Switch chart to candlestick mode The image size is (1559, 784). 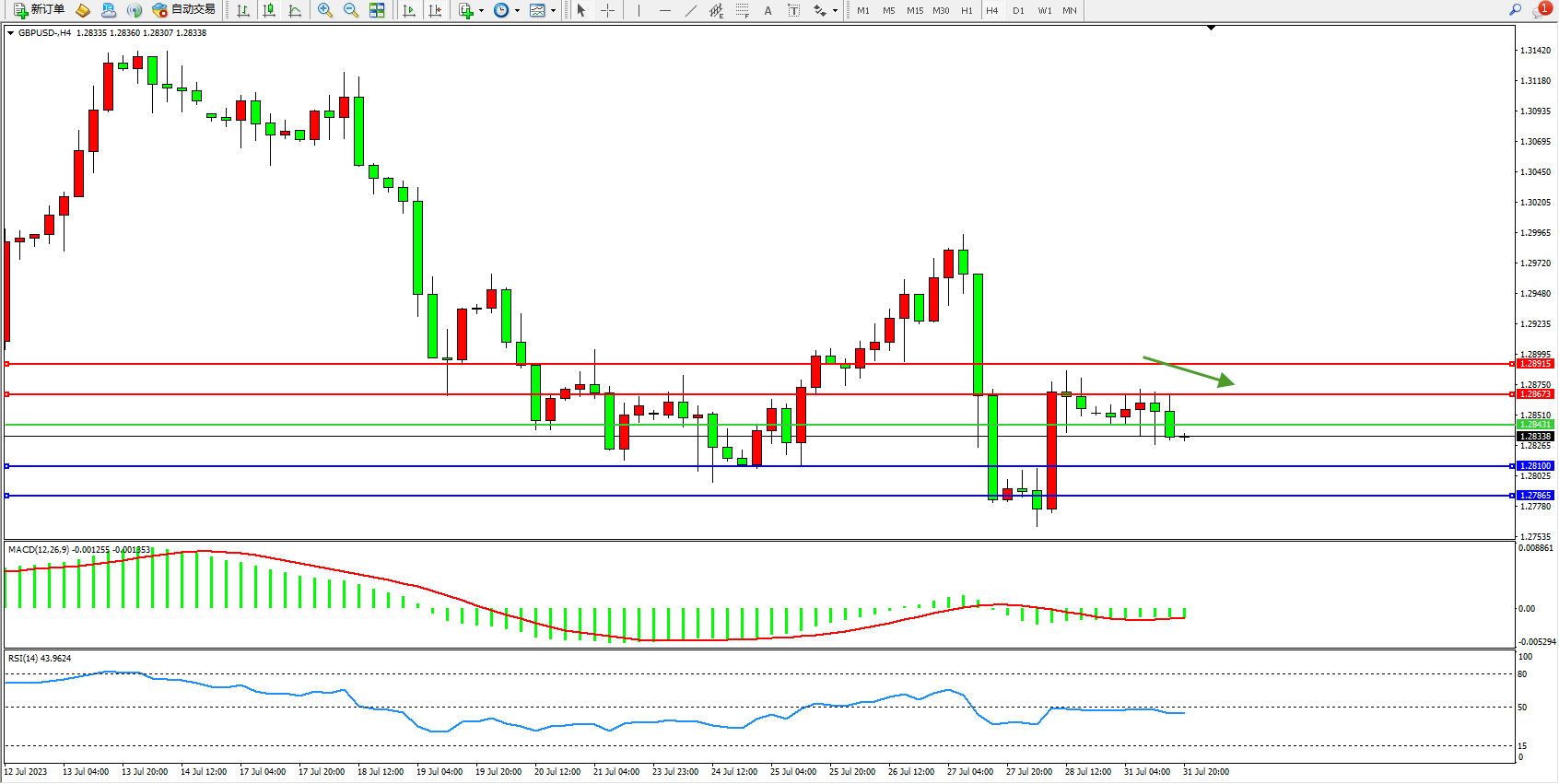269,10
